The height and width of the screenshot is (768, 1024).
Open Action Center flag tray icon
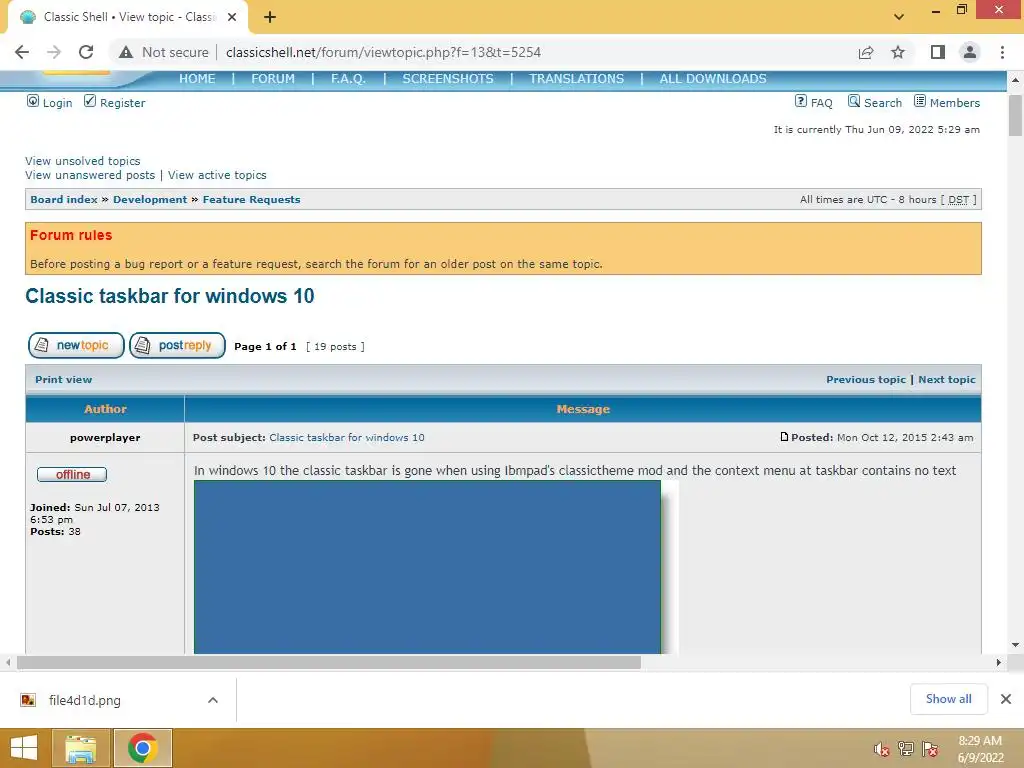click(930, 749)
